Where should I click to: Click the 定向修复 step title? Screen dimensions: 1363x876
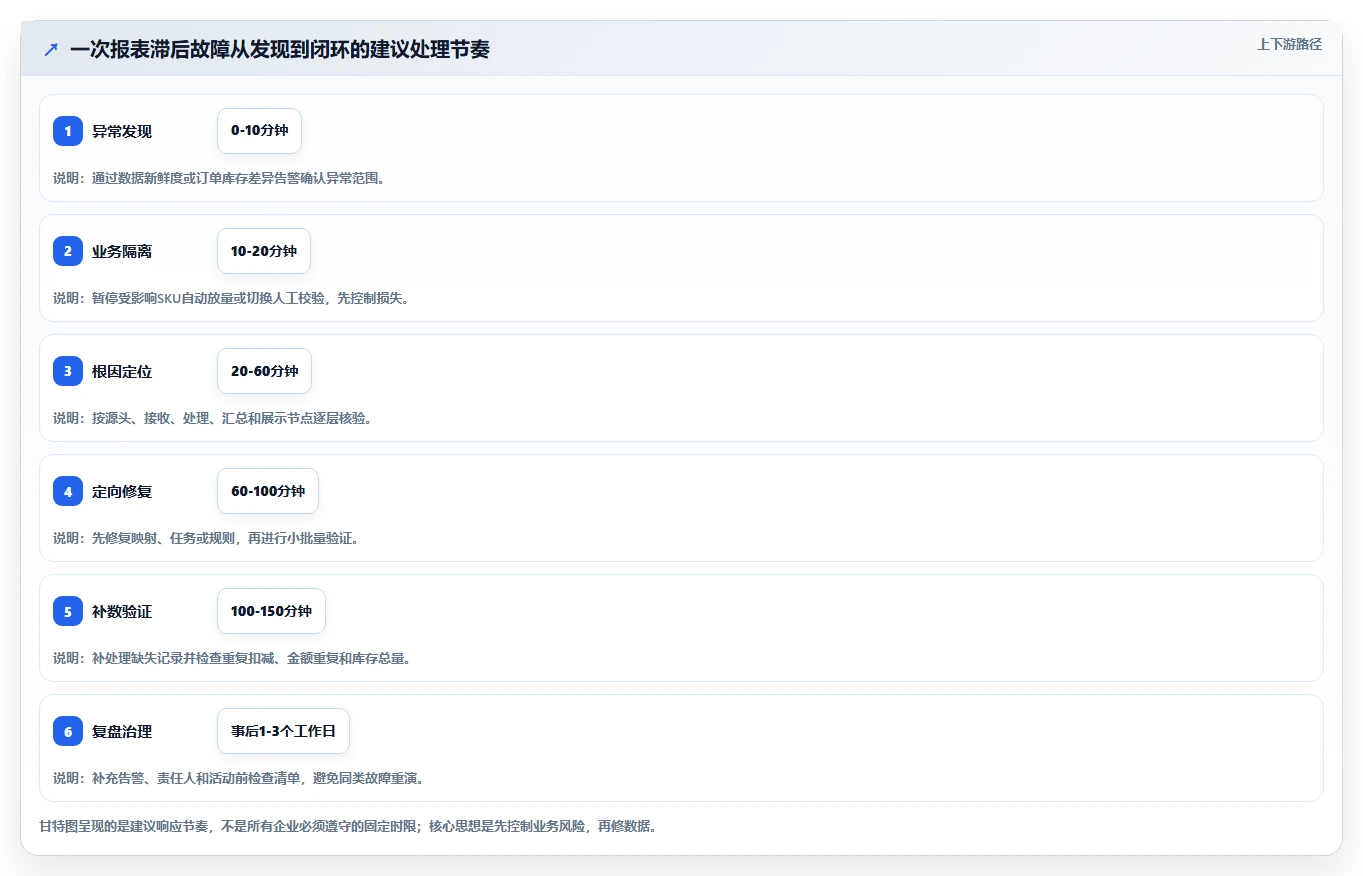click(x=122, y=491)
